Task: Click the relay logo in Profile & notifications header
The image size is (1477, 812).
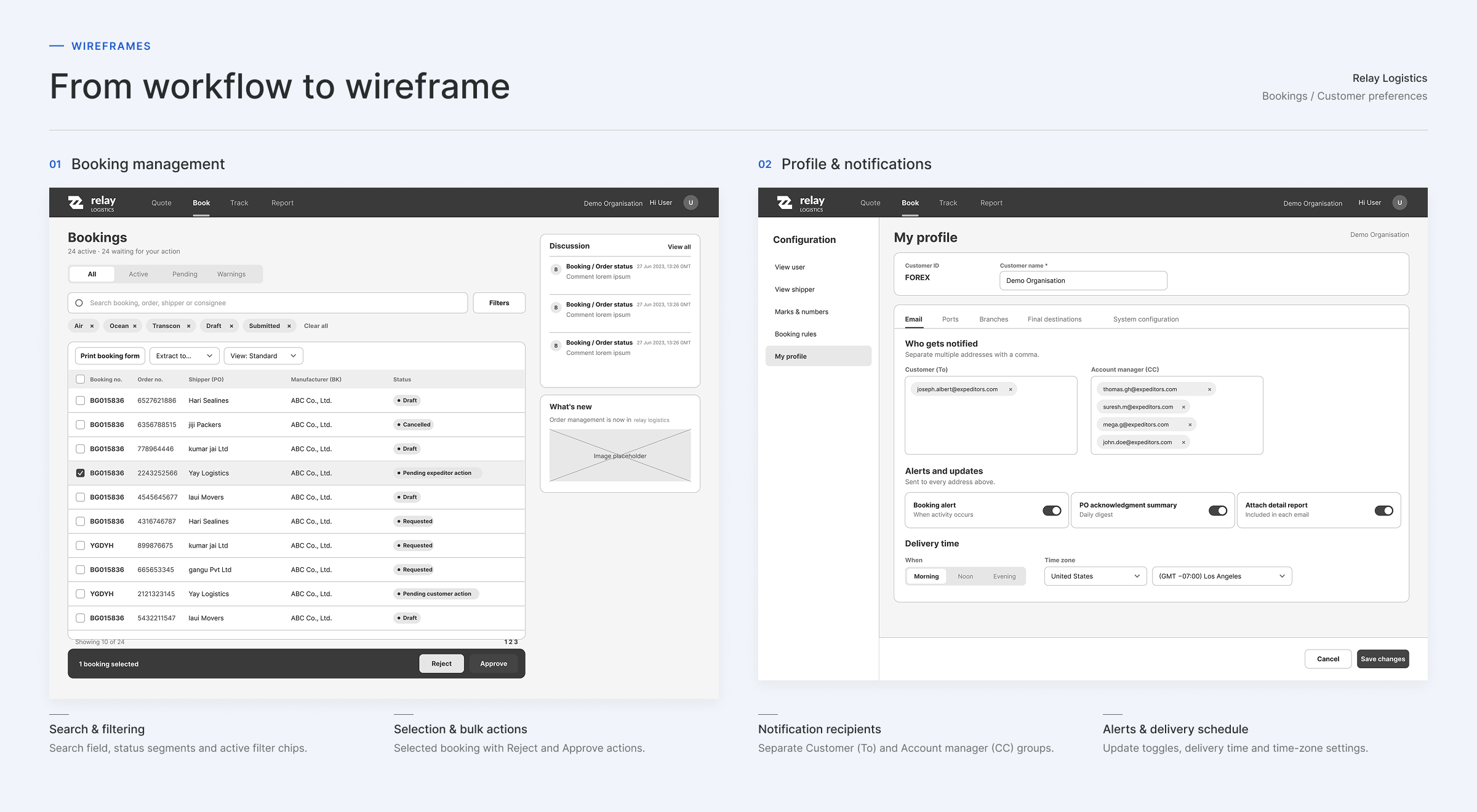Action: pyautogui.click(x=801, y=203)
